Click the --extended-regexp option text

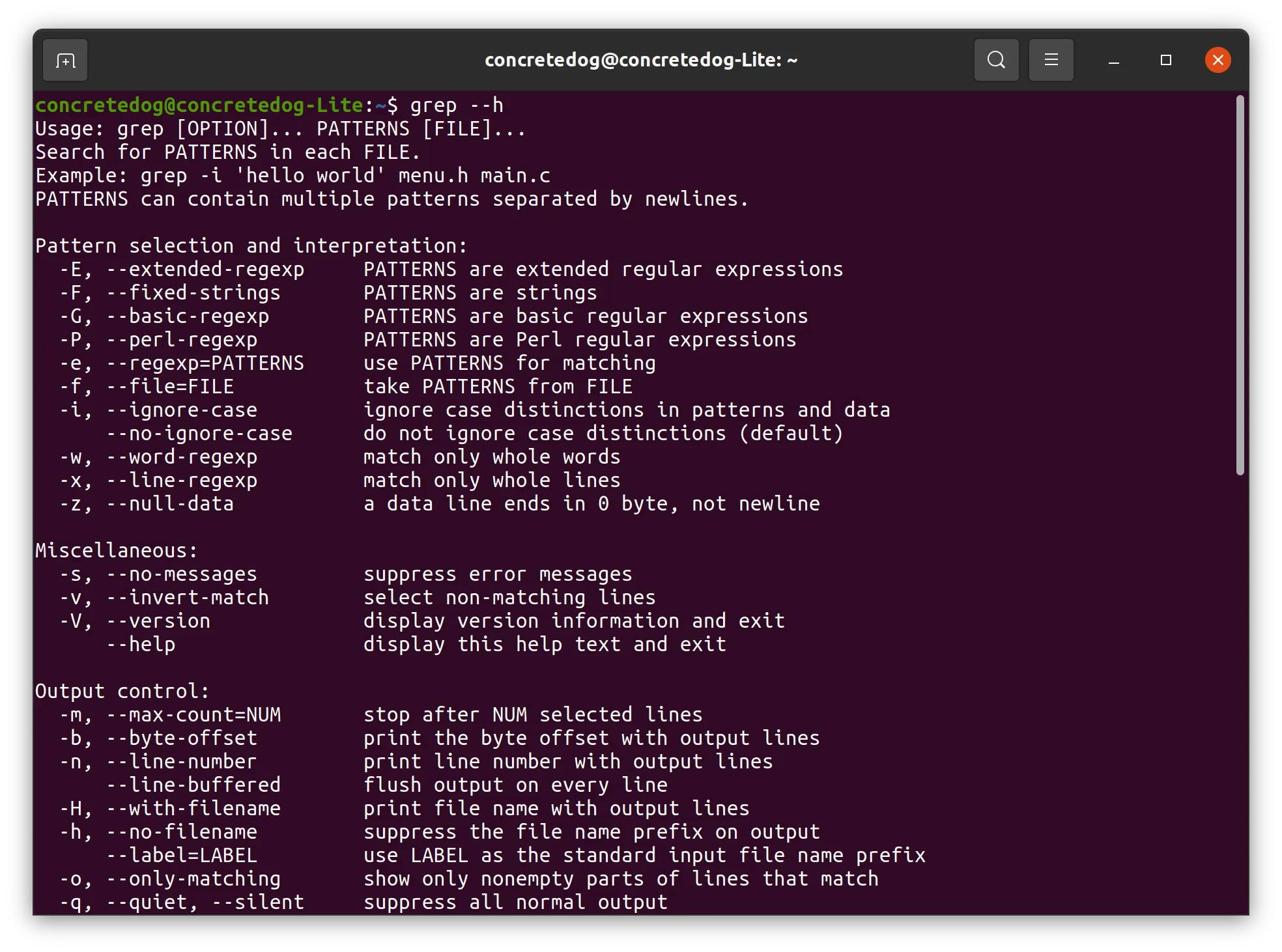(x=205, y=270)
